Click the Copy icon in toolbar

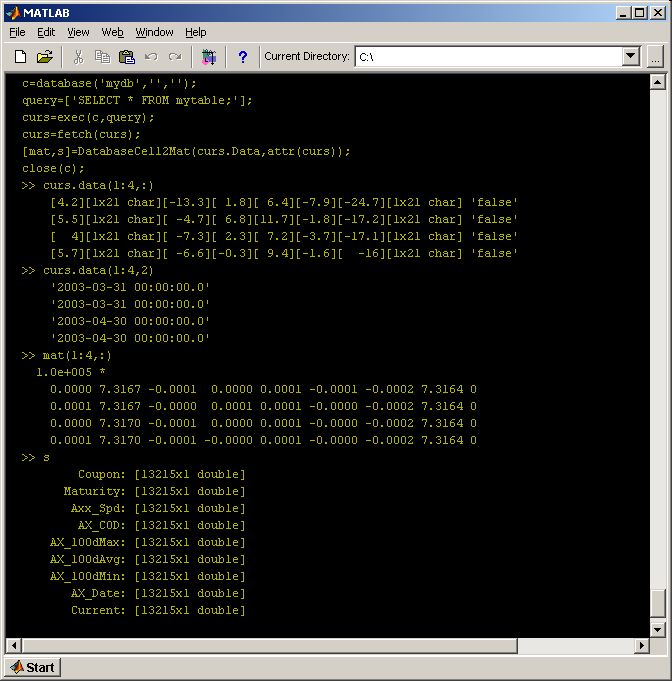(x=103, y=56)
